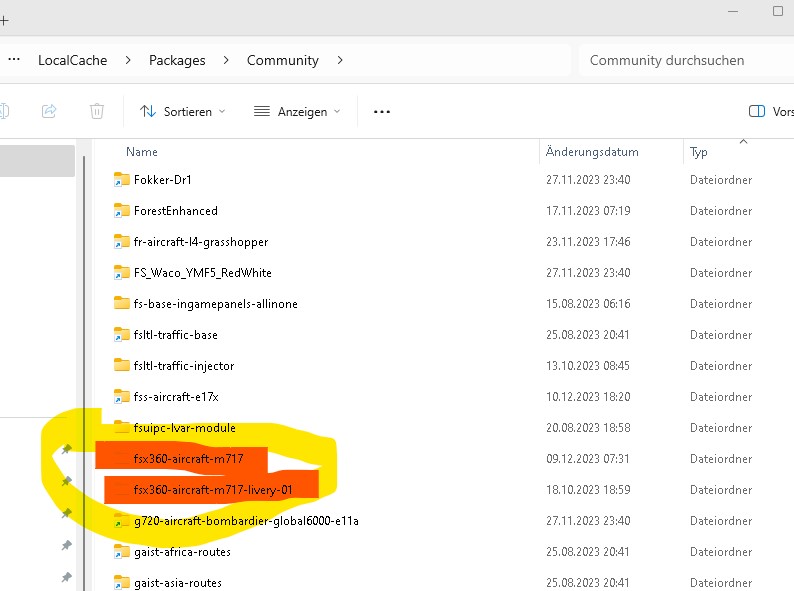Select Community in the address bar
794x591 pixels.
click(283, 60)
